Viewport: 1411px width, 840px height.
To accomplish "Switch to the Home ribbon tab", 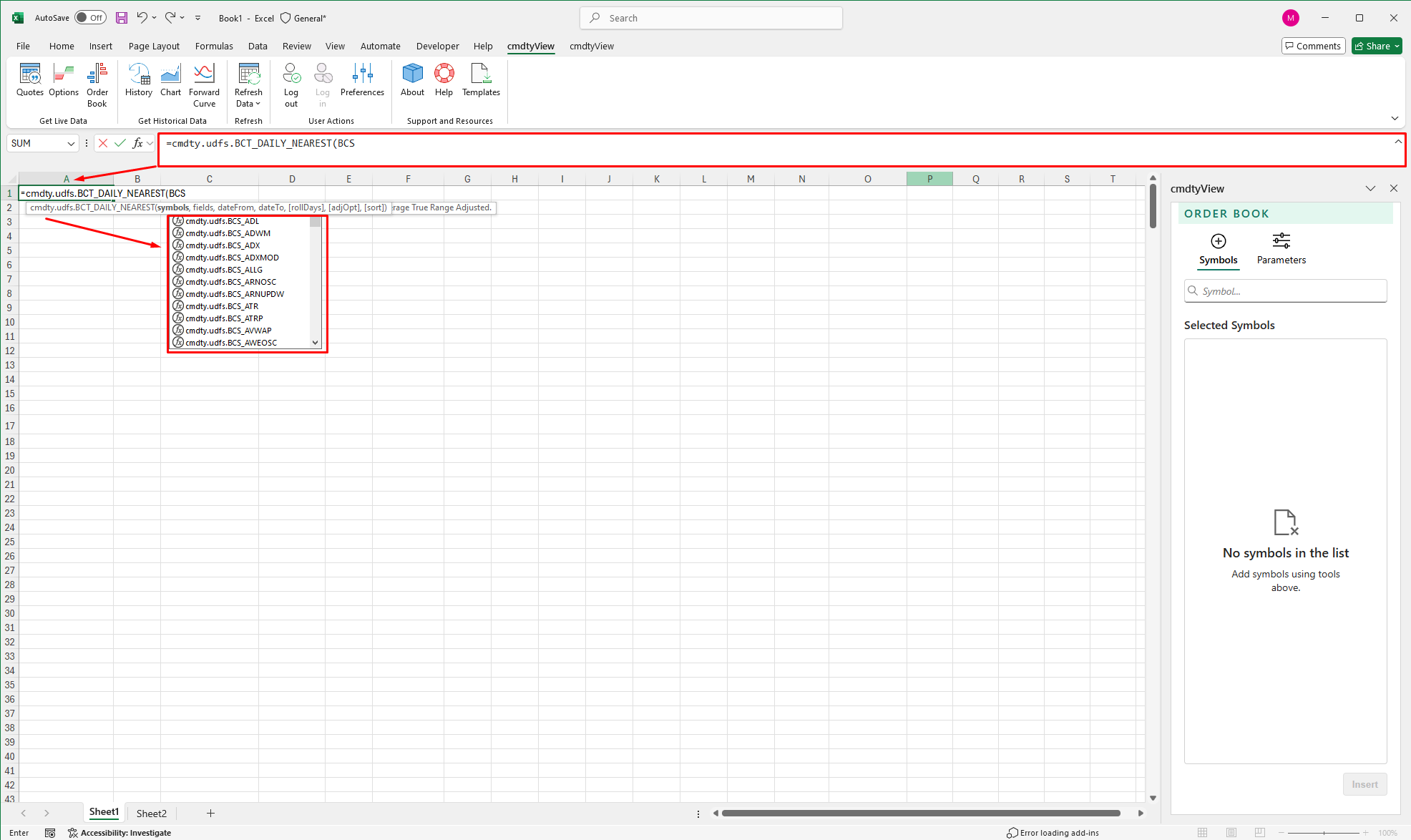I will click(x=62, y=46).
